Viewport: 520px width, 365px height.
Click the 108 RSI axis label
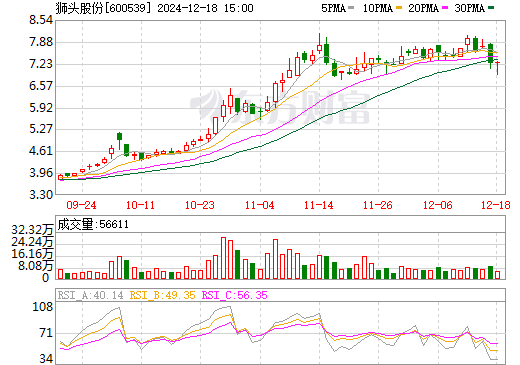pos(43,306)
